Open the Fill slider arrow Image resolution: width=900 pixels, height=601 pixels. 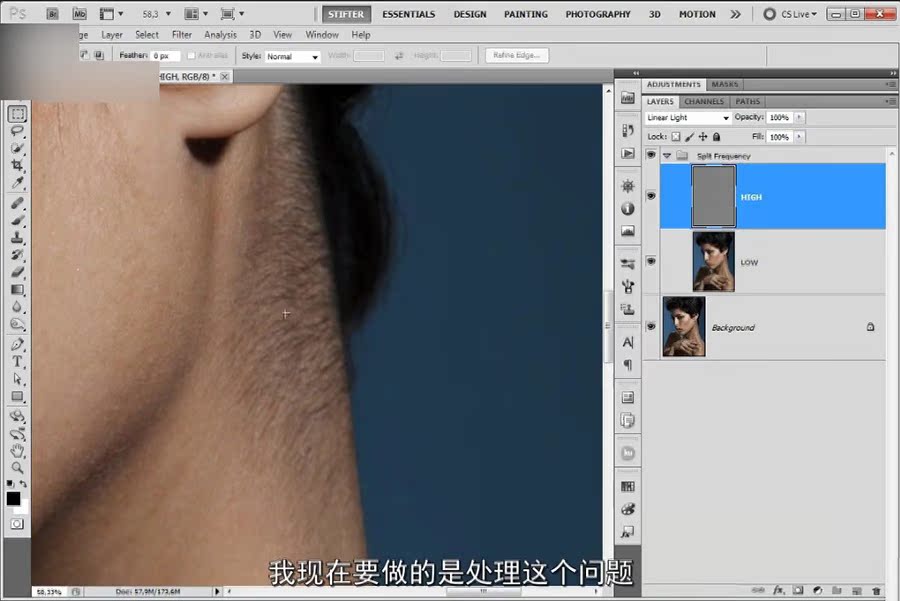tap(799, 137)
